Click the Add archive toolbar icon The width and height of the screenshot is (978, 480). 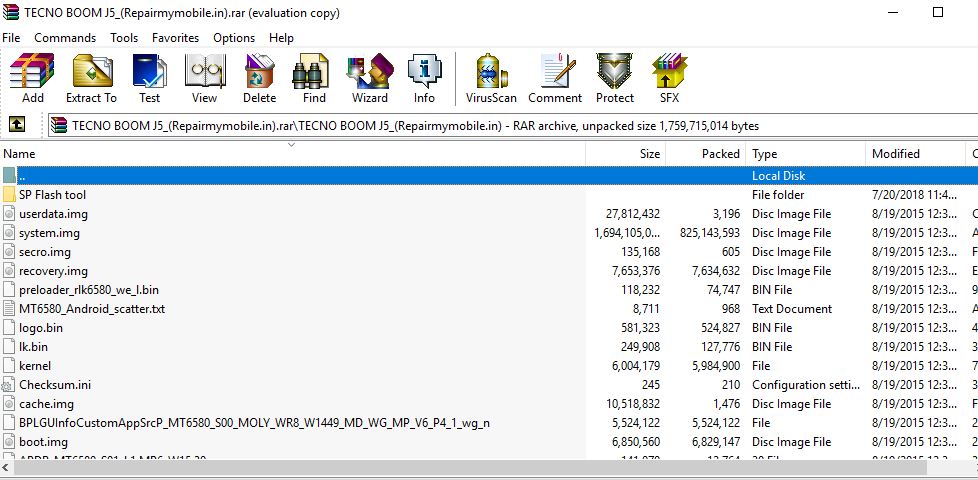tap(32, 79)
